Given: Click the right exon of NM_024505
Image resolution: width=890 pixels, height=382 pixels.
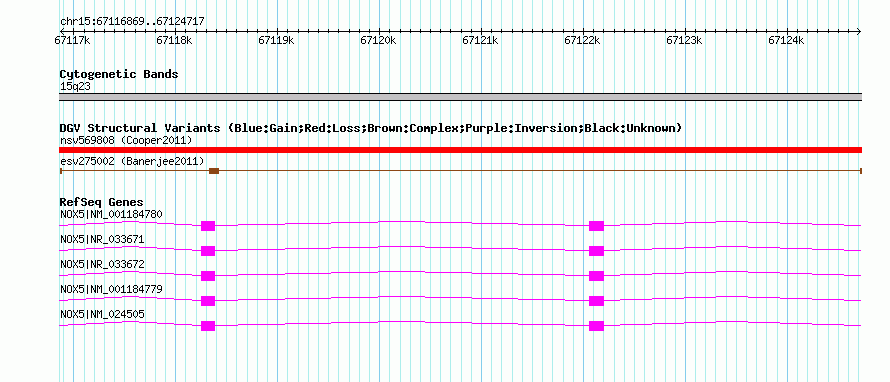Looking at the screenshot, I should tap(596, 326).
